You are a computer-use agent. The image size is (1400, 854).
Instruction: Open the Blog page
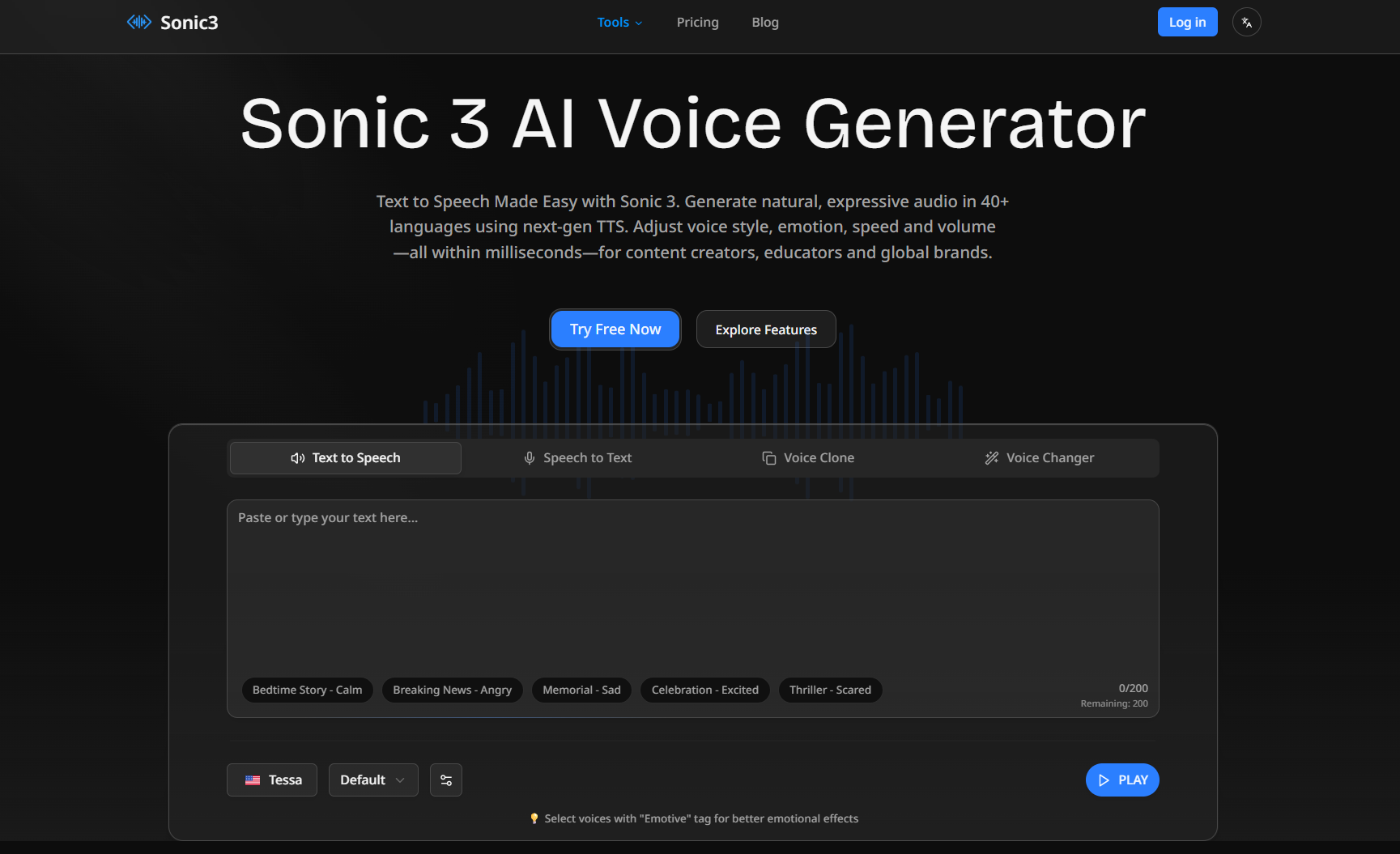click(x=764, y=22)
